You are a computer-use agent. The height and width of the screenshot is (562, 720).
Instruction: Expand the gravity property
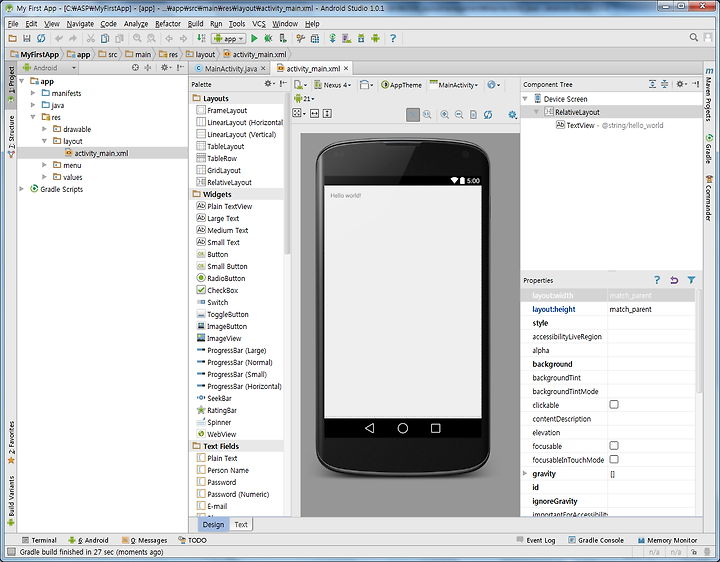(525, 473)
